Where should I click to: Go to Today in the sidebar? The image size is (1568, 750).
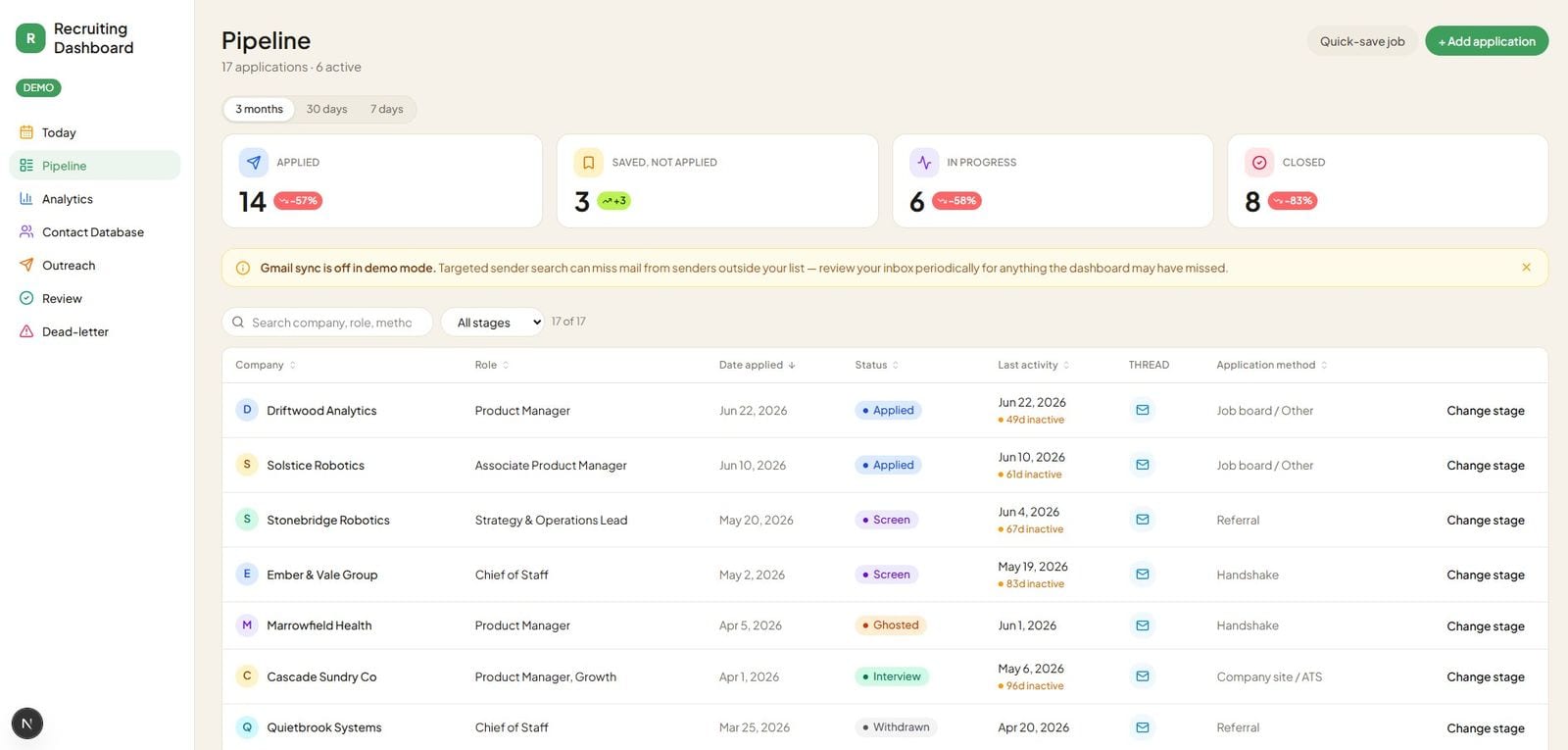coord(95,132)
